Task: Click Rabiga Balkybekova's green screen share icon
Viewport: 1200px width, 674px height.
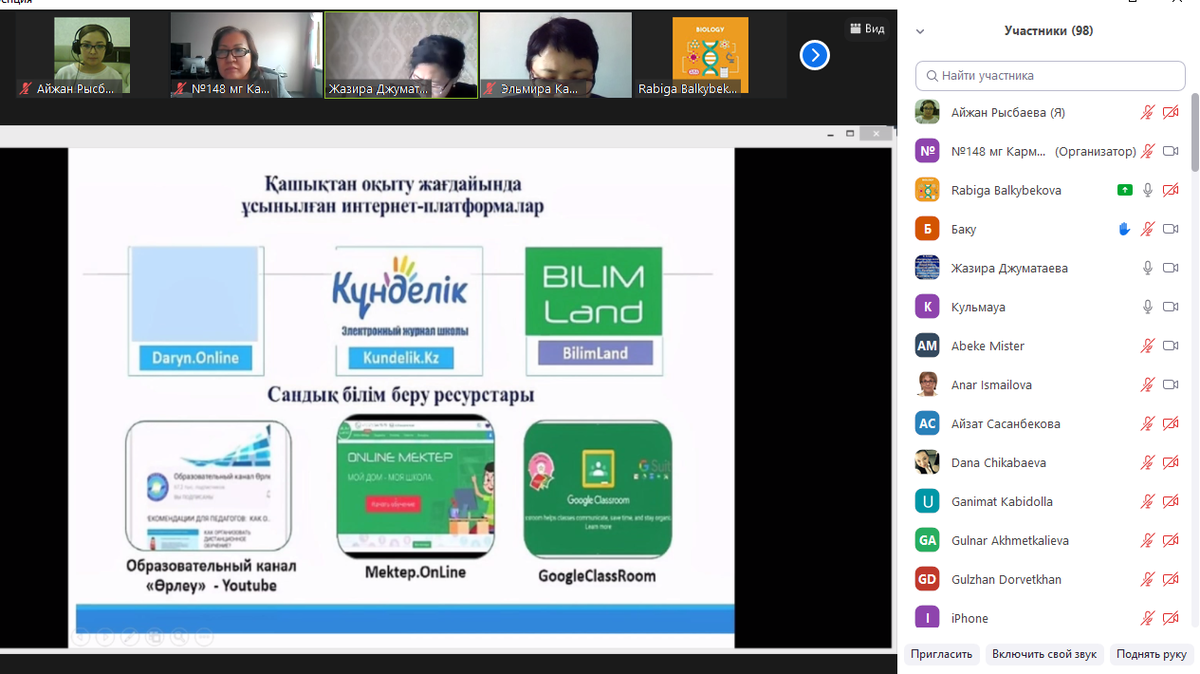Action: click(1125, 190)
